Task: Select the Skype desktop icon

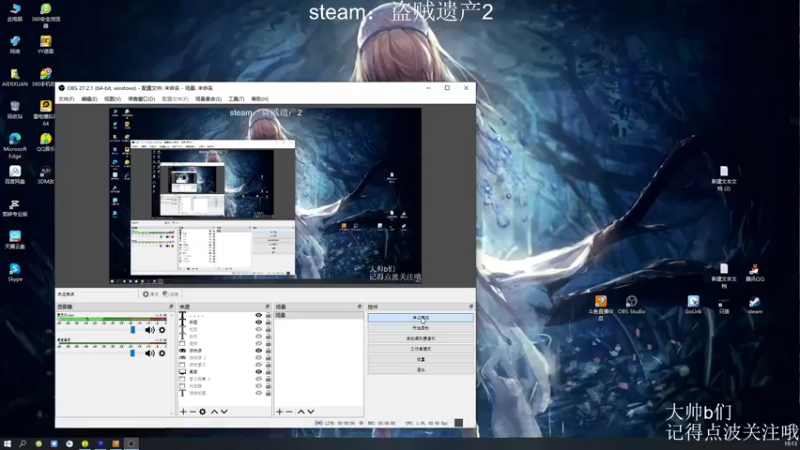Action: click(x=15, y=272)
